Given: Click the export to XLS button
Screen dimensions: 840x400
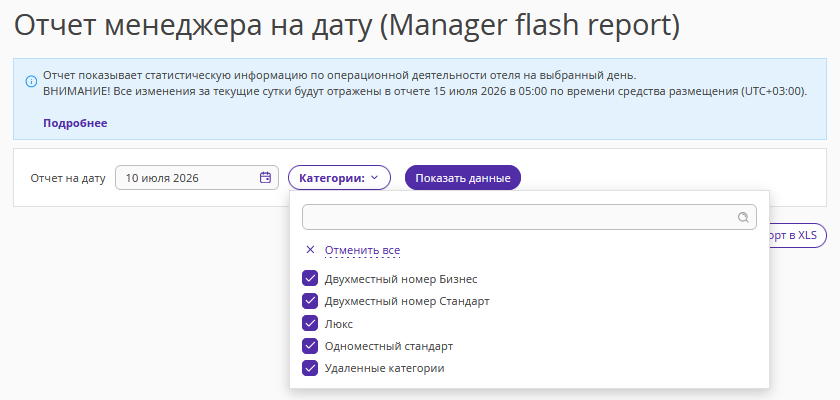Looking at the screenshot, I should click(x=797, y=236).
